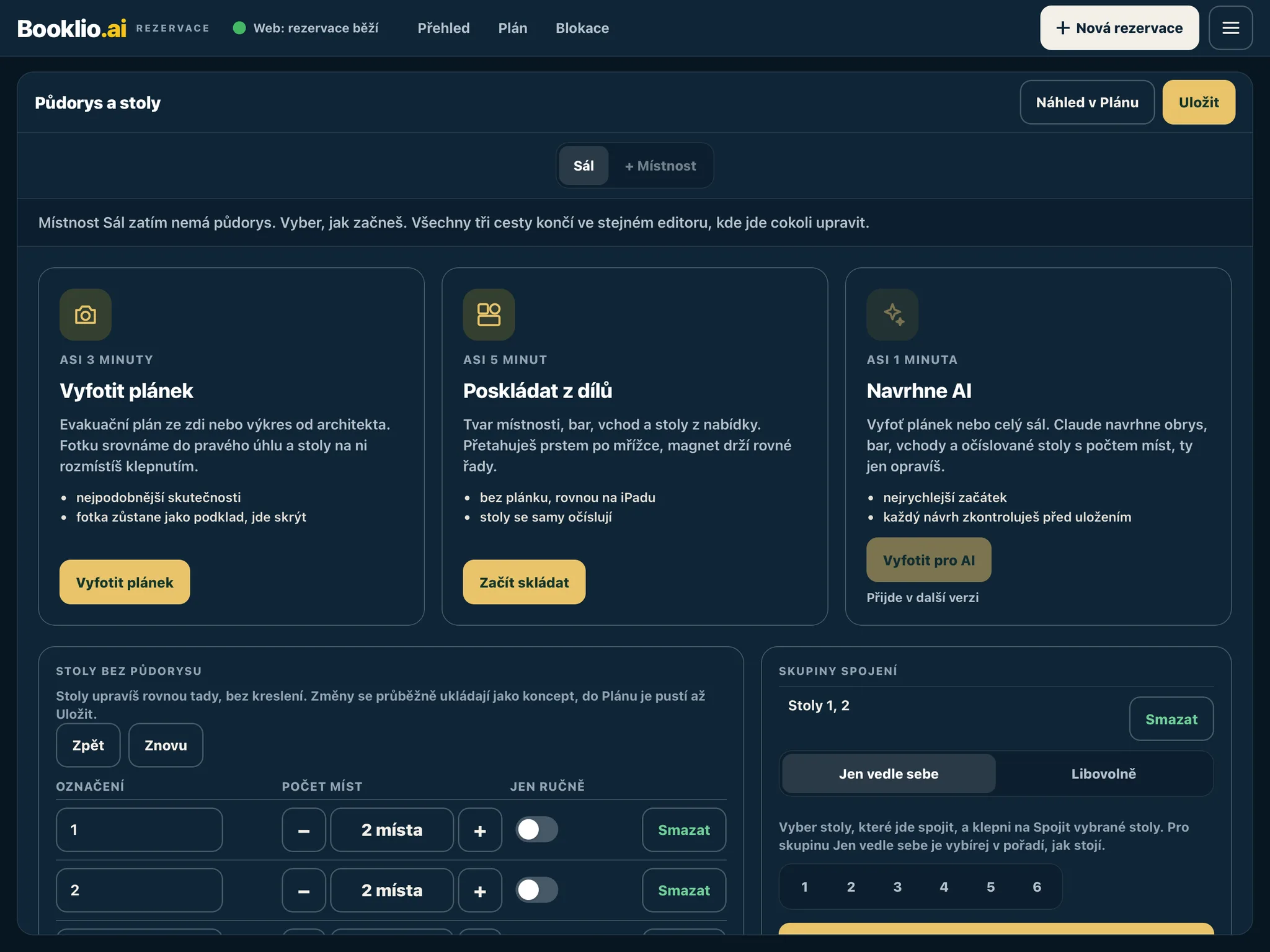The height and width of the screenshot is (952, 1270).
Task: Click the blocks icon on Poskládat z dílů card
Action: (x=489, y=314)
